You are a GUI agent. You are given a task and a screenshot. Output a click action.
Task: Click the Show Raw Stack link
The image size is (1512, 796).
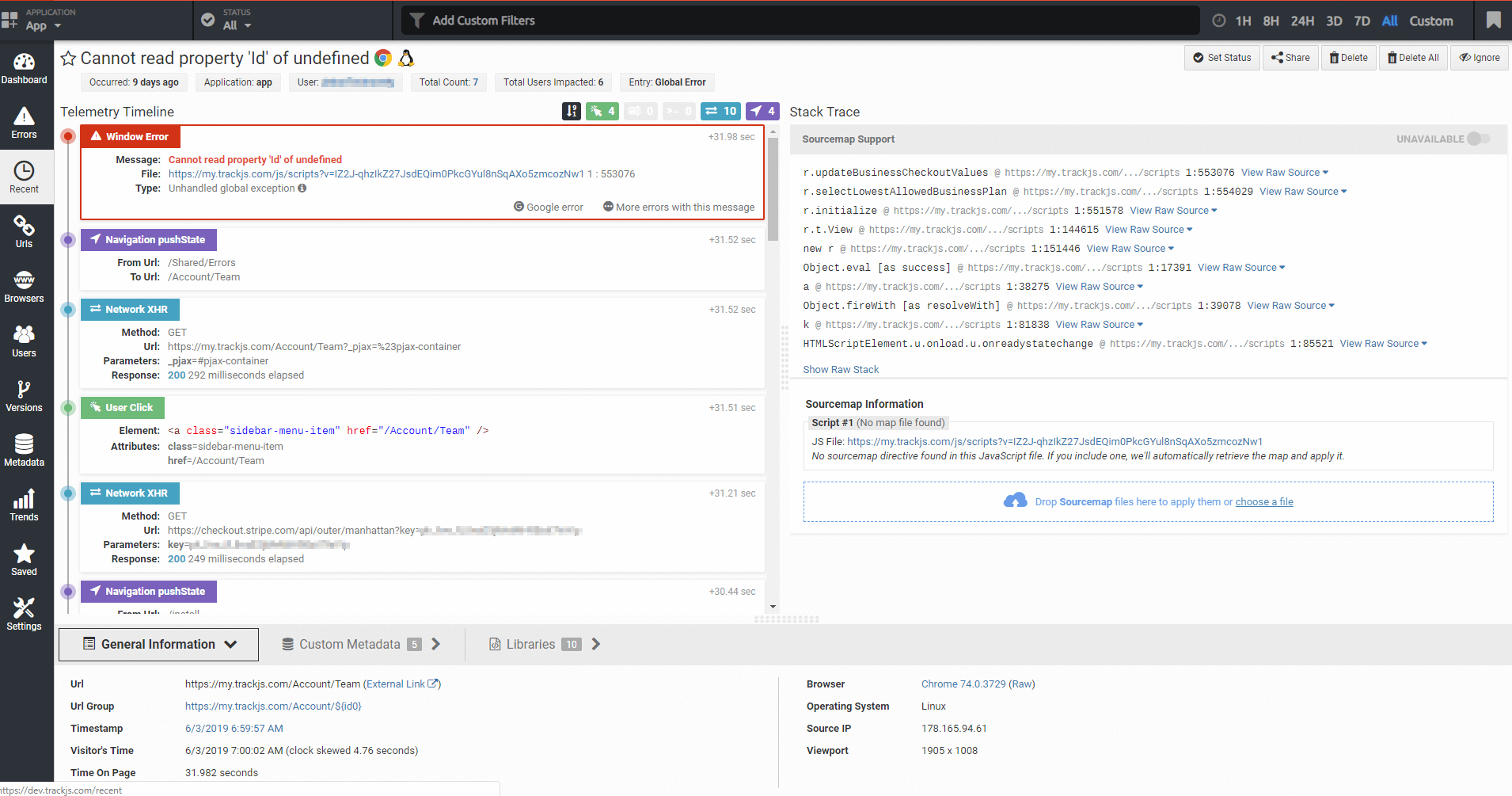tap(841, 370)
